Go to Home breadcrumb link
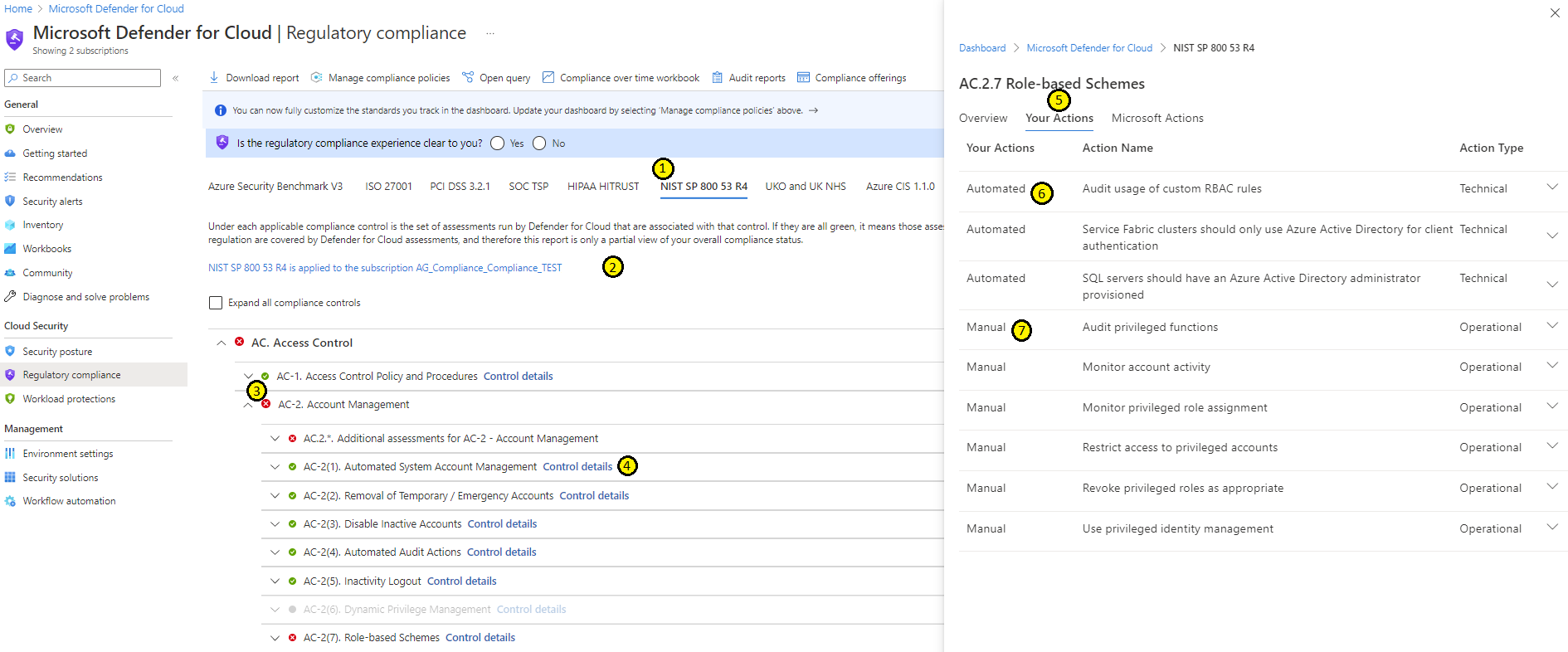Image resolution: width=1568 pixels, height=652 pixels. click(18, 9)
